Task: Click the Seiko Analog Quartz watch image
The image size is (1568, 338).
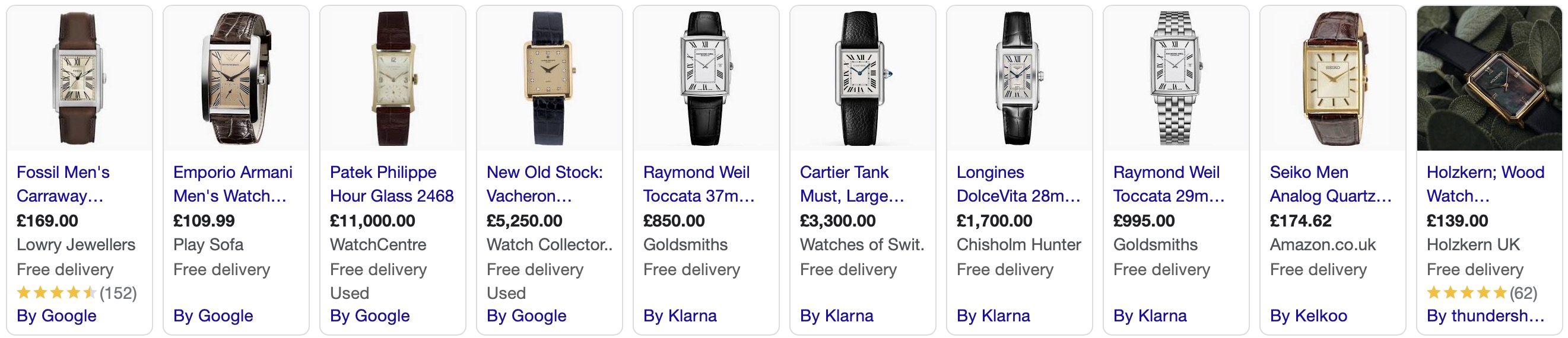Action: (1332, 78)
